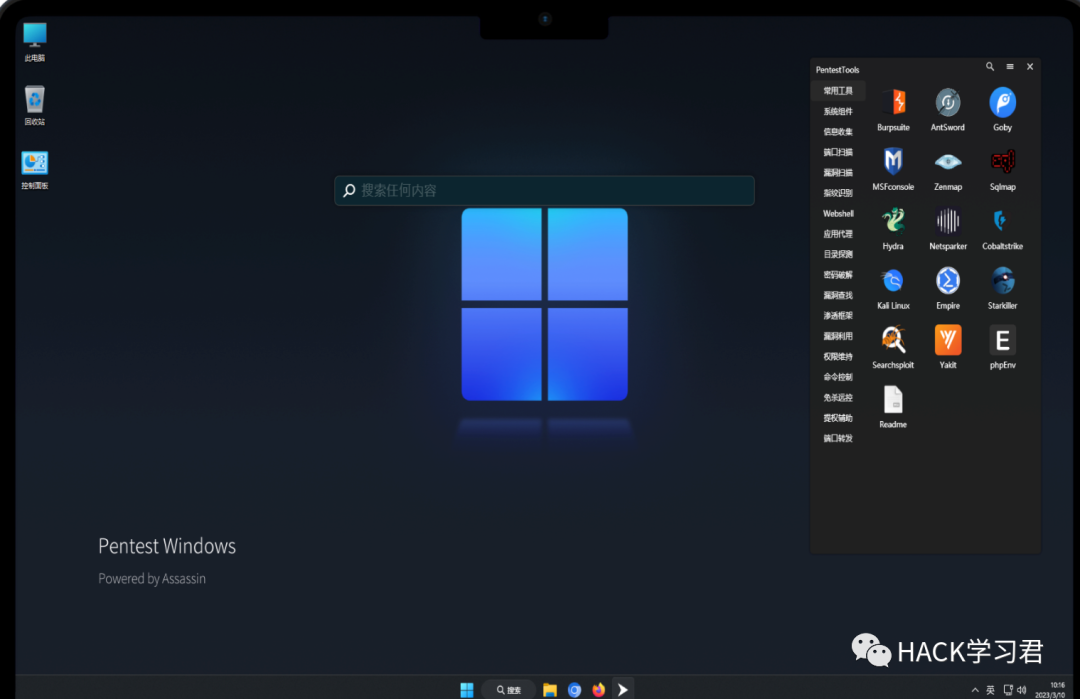The width and height of the screenshot is (1080, 699).
Task: Open the 命令控制 category
Action: tap(838, 377)
